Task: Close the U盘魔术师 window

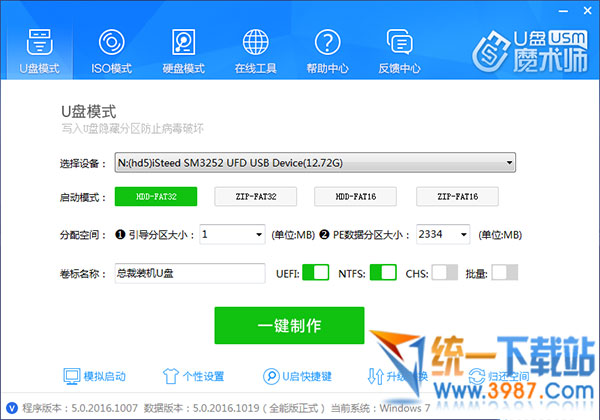Action: (x=587, y=11)
